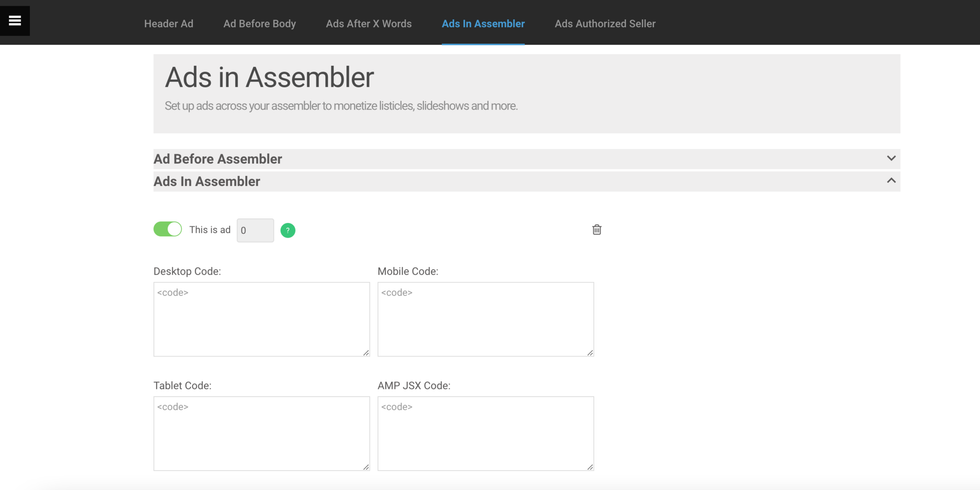Click the Ad Before Assembler section title

[x=218, y=159]
